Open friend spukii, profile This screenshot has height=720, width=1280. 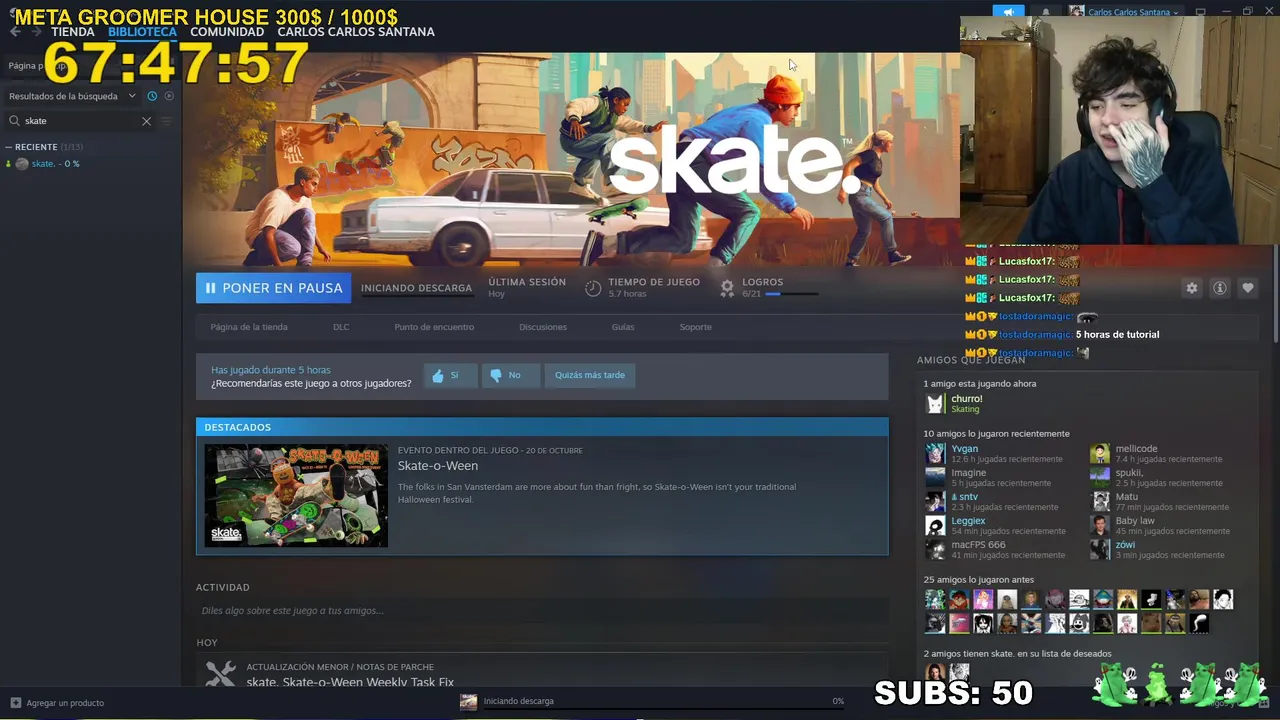click(x=1129, y=473)
